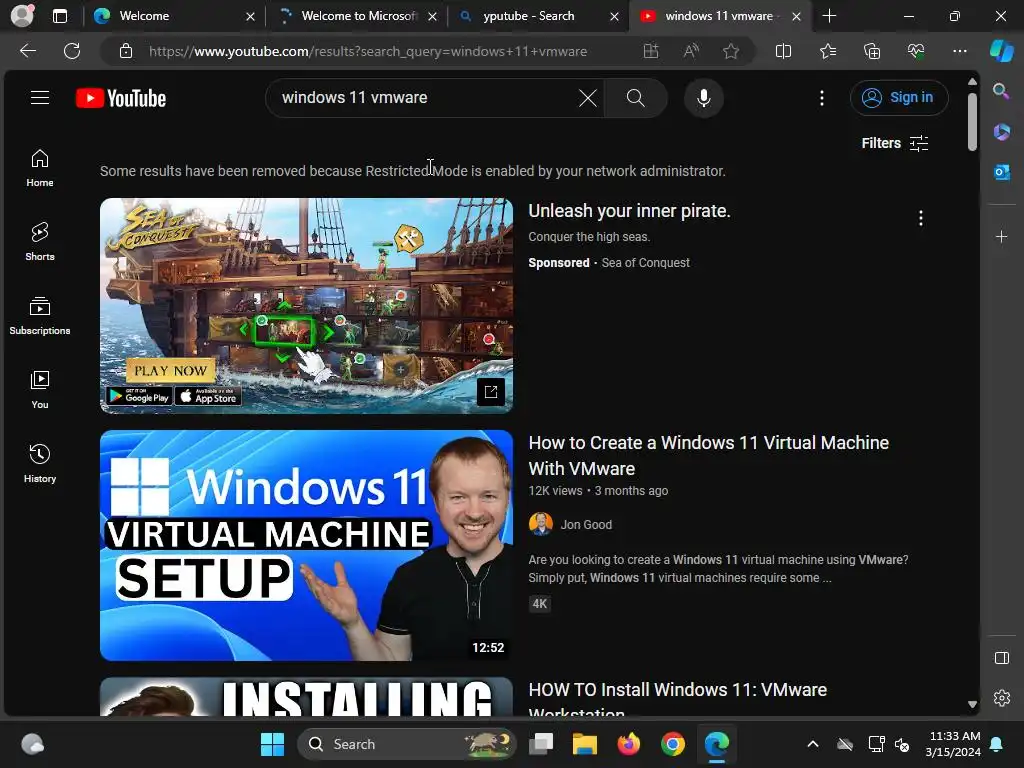Click the 4K badge on Jon Good video

pos(539,603)
